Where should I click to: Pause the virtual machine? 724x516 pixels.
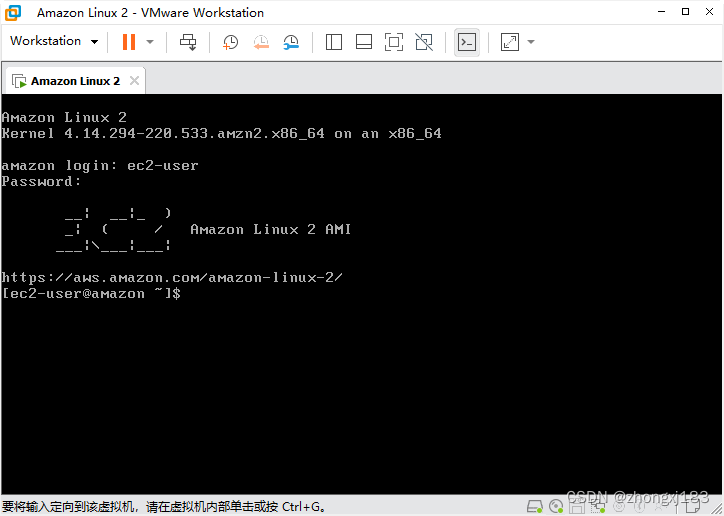coord(129,42)
